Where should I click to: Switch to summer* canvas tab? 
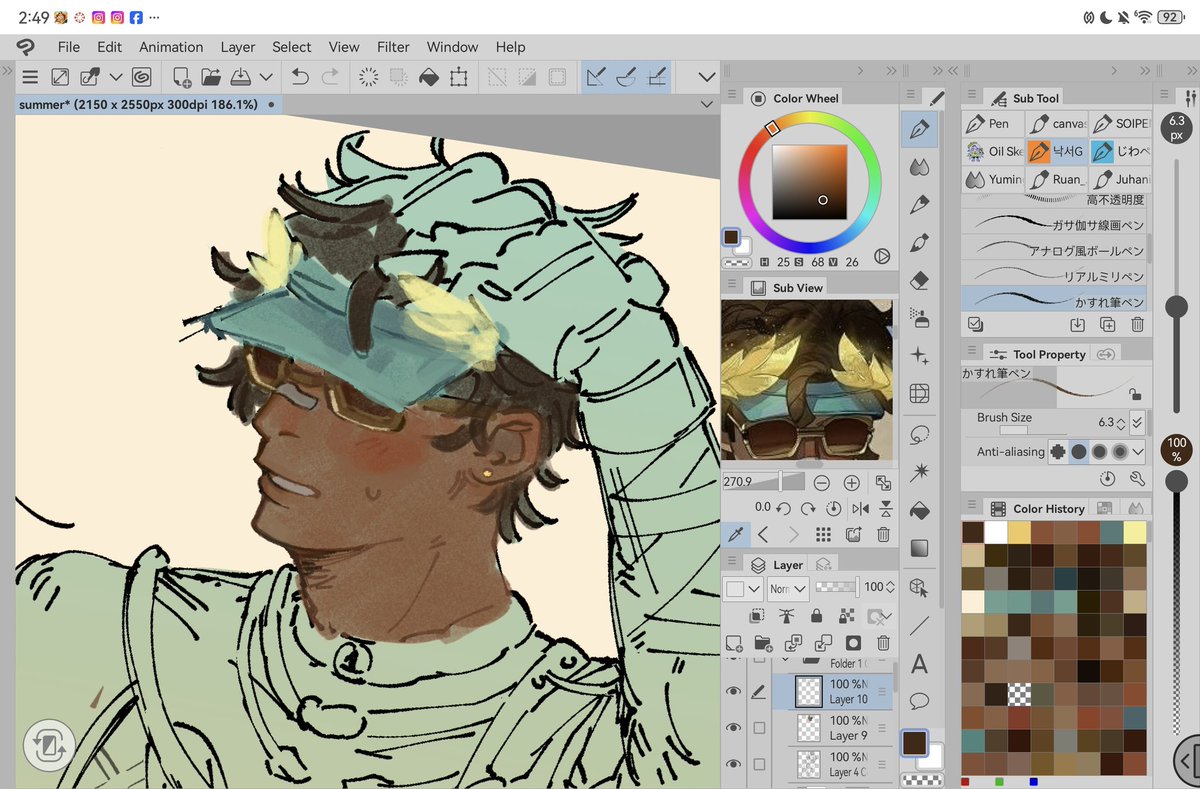point(148,104)
